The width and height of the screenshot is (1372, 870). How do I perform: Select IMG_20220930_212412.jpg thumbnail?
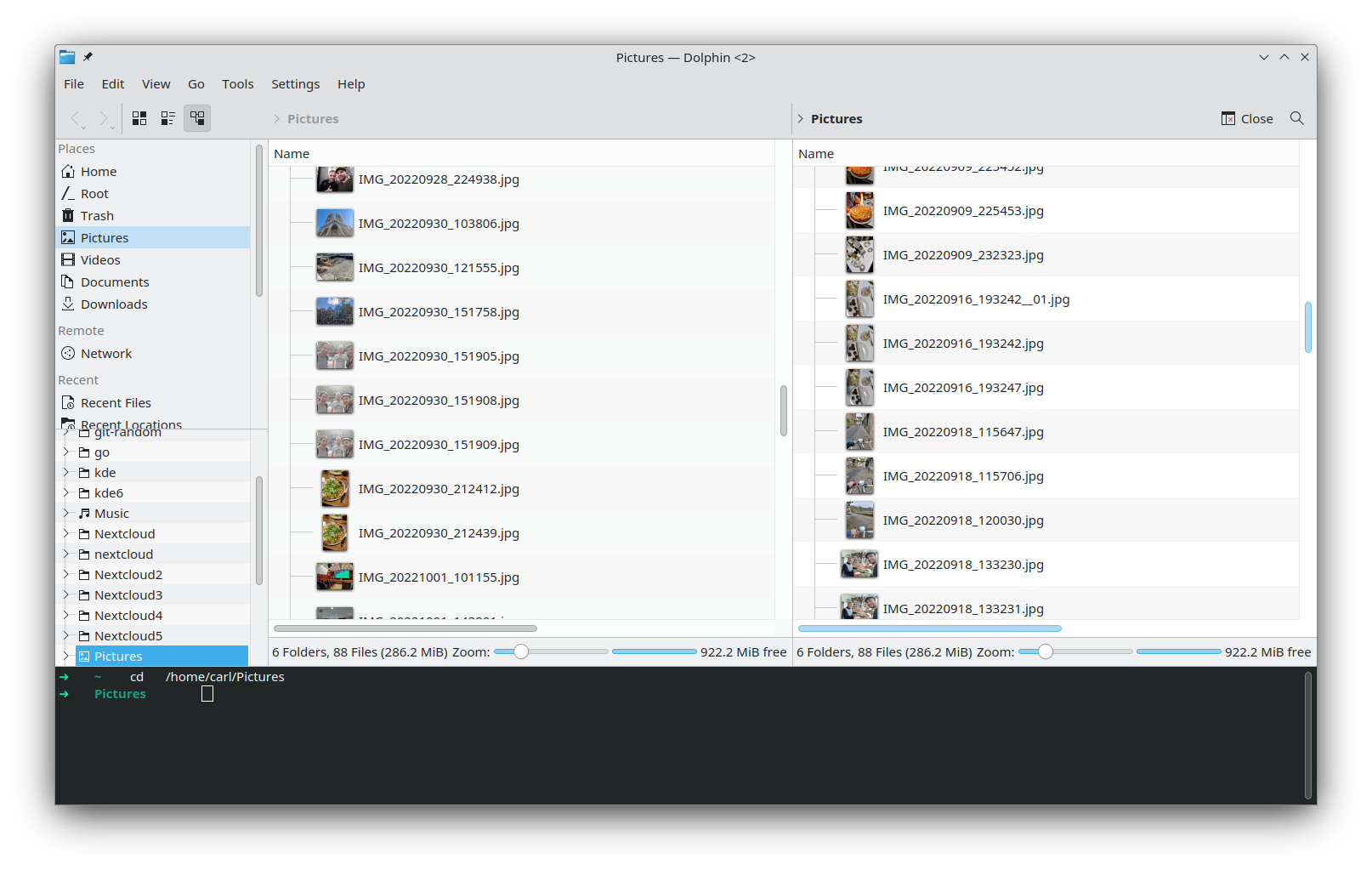(x=335, y=489)
